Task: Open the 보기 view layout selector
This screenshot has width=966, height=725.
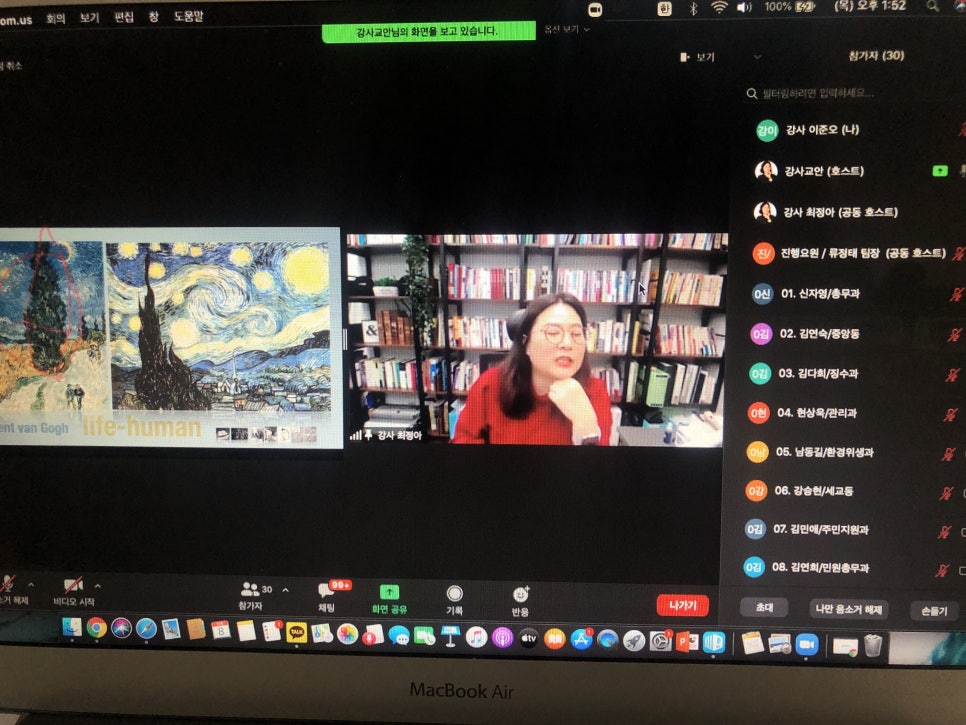Action: coord(697,57)
